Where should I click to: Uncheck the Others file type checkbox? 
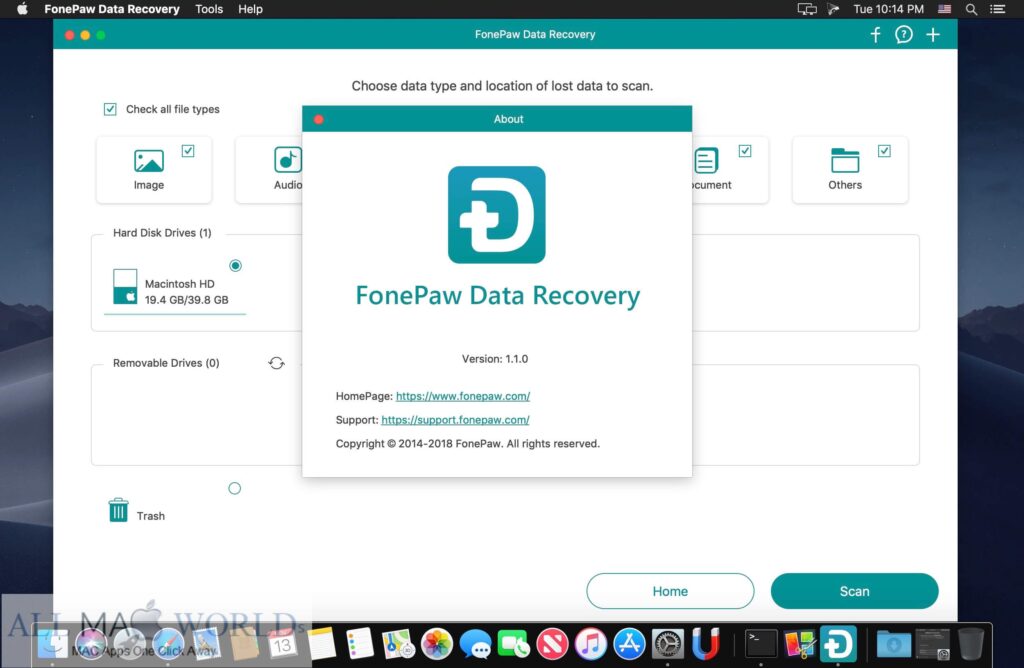[x=884, y=151]
